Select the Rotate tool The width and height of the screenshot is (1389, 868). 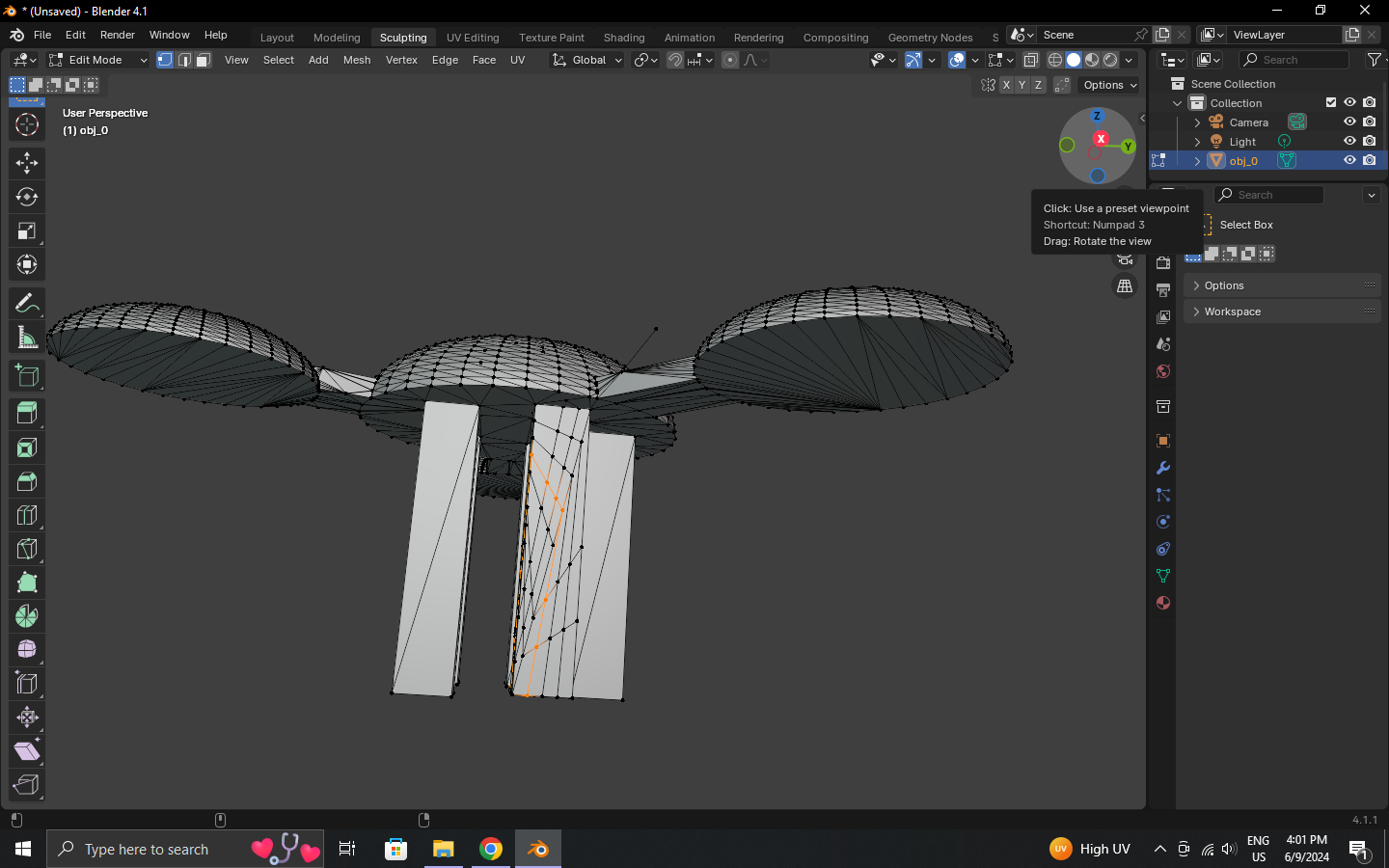[x=27, y=197]
